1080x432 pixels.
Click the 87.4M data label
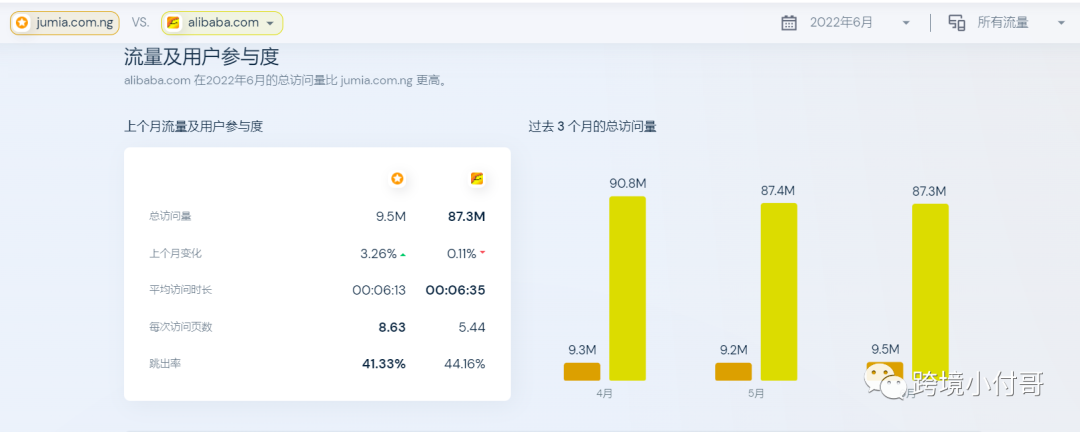pyautogui.click(x=778, y=191)
